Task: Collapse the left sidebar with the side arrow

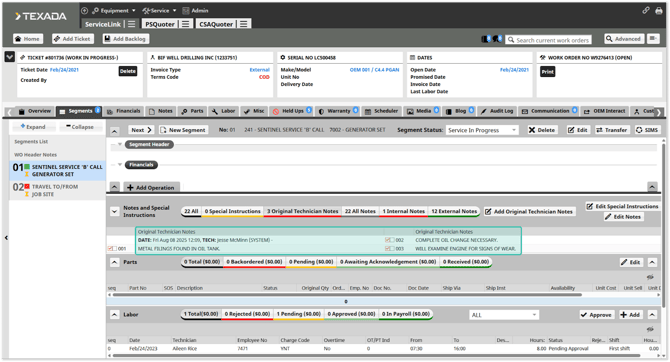Action: pyautogui.click(x=6, y=238)
